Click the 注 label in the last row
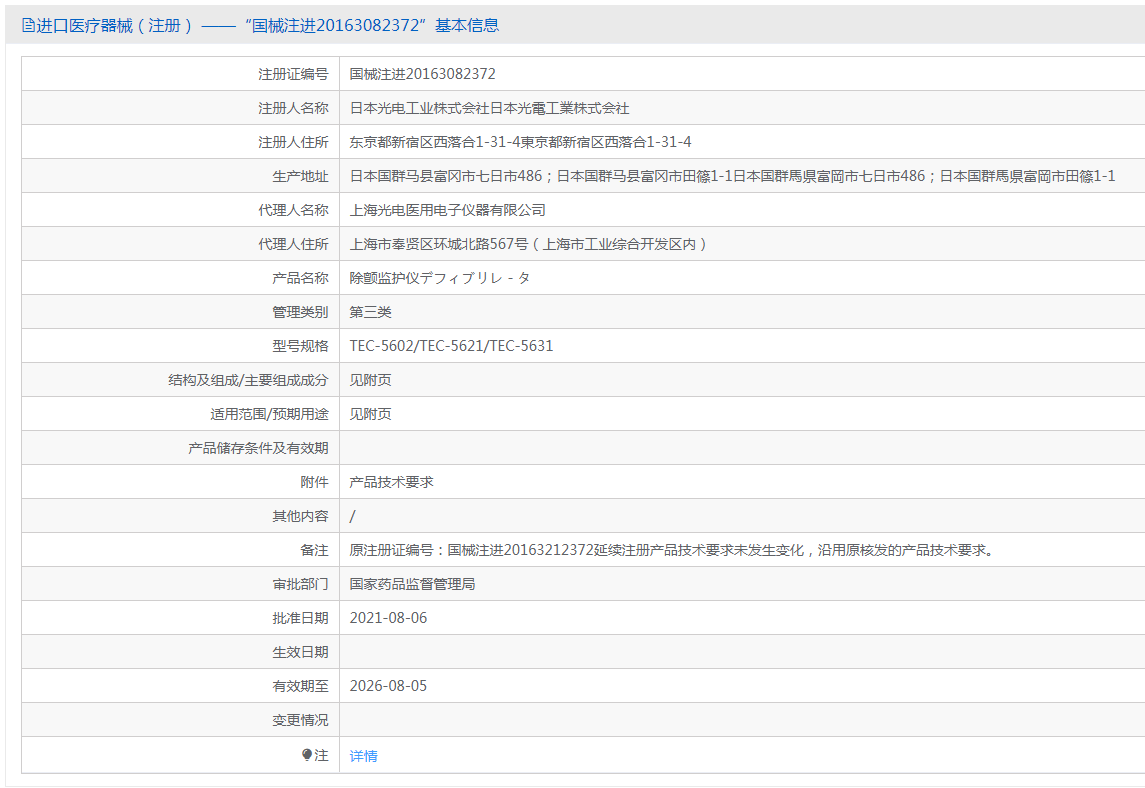 pyautogui.click(x=321, y=755)
